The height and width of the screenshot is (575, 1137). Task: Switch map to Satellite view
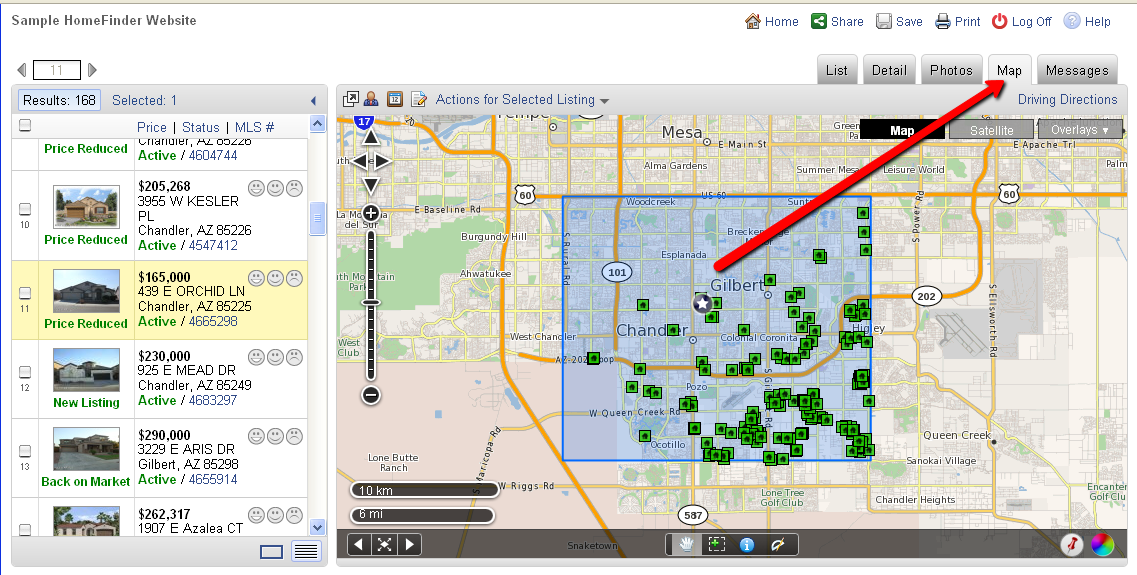(991, 131)
